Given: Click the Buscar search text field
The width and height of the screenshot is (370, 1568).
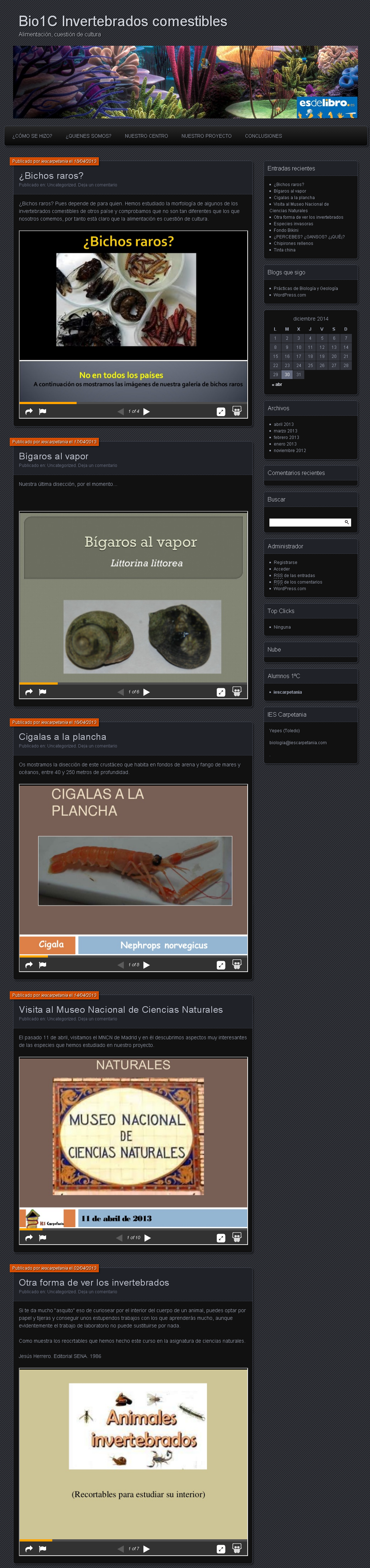Looking at the screenshot, I should pos(305,522).
